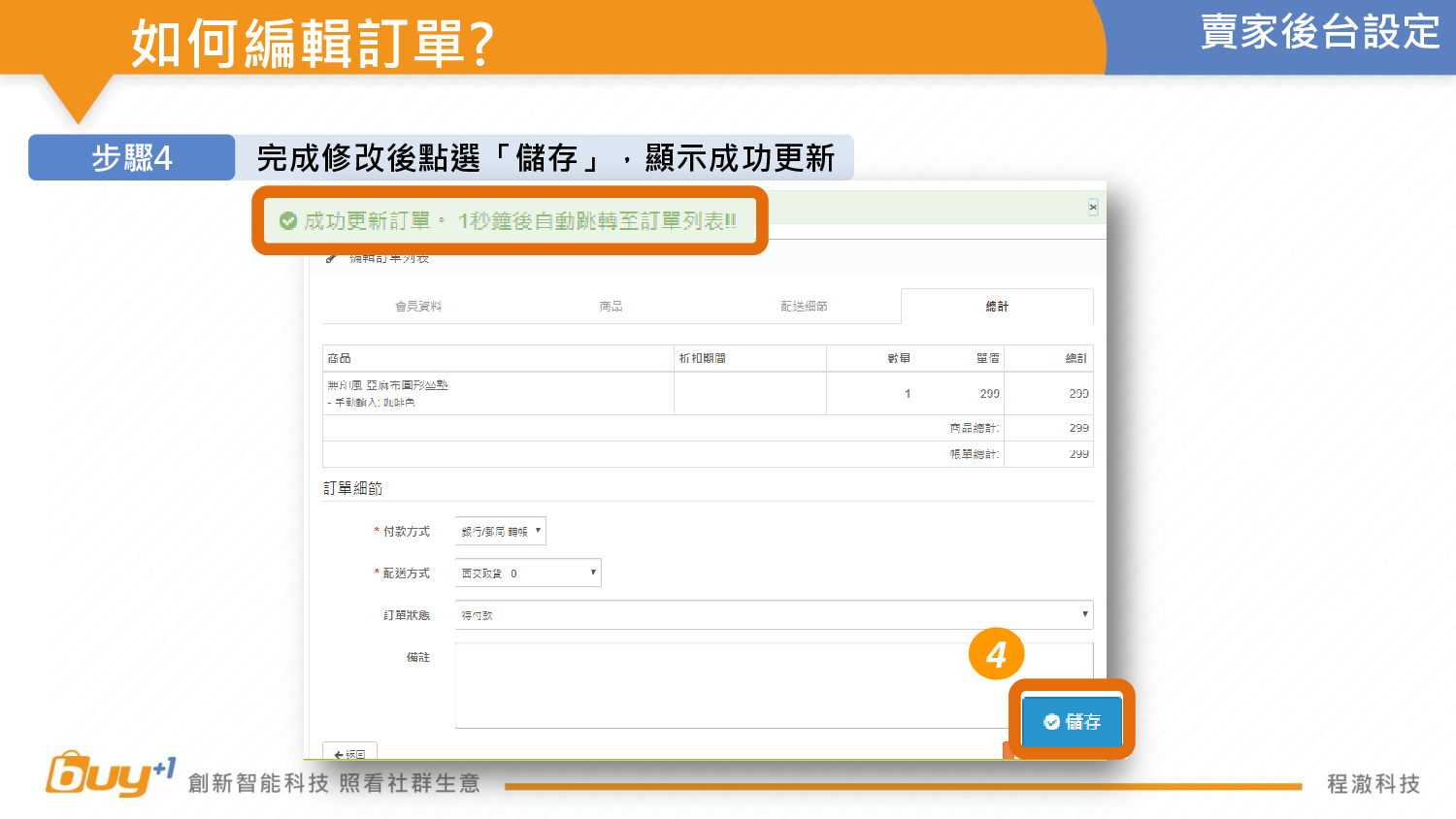Go to the 配送細節 tab
The image size is (1456, 819).
[x=804, y=307]
